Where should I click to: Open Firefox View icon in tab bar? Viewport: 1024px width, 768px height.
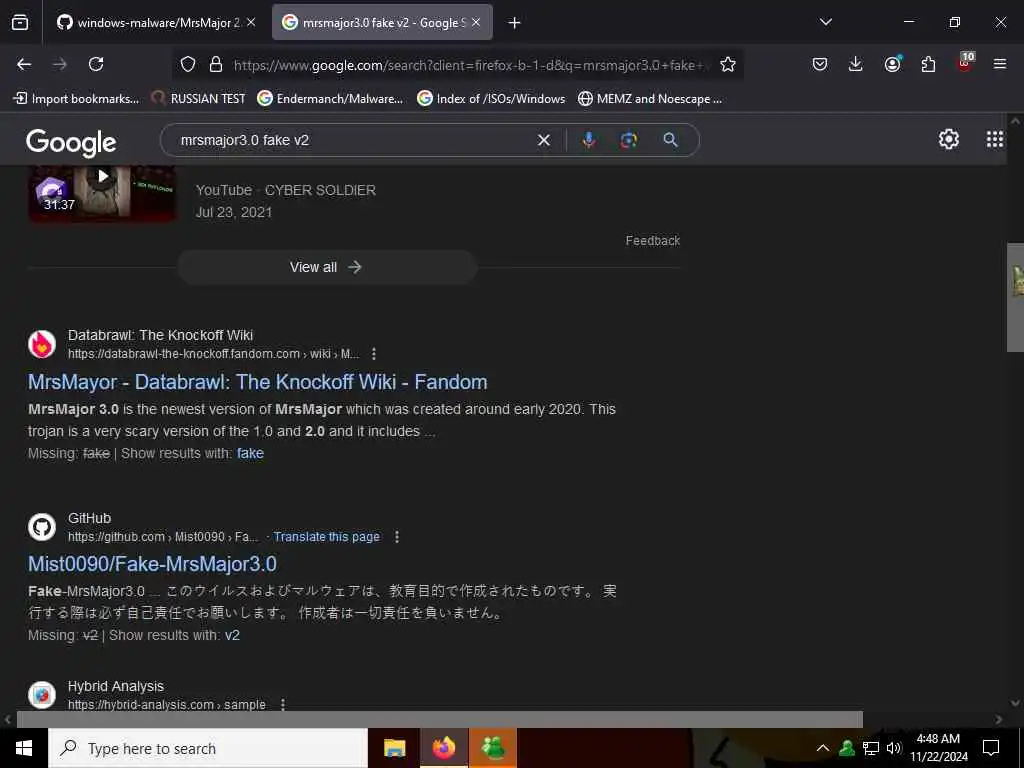[20, 23]
